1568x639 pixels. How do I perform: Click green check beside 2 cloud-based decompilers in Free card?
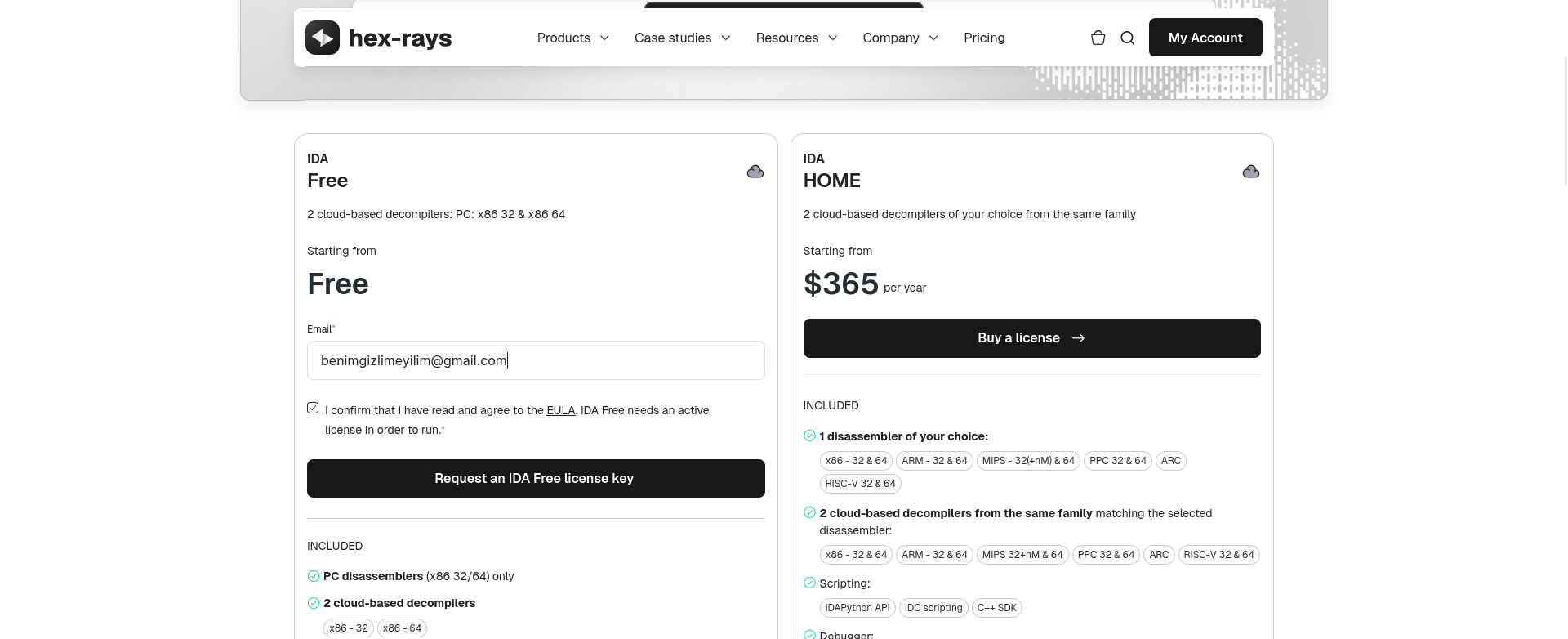314,603
